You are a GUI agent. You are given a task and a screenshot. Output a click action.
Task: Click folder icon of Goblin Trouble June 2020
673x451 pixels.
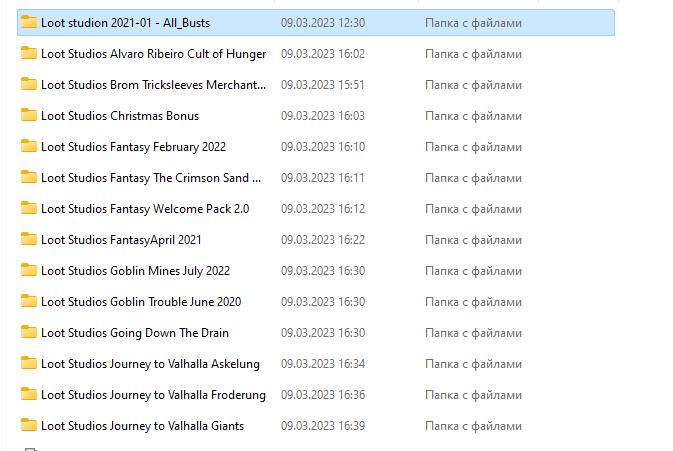pyautogui.click(x=29, y=301)
